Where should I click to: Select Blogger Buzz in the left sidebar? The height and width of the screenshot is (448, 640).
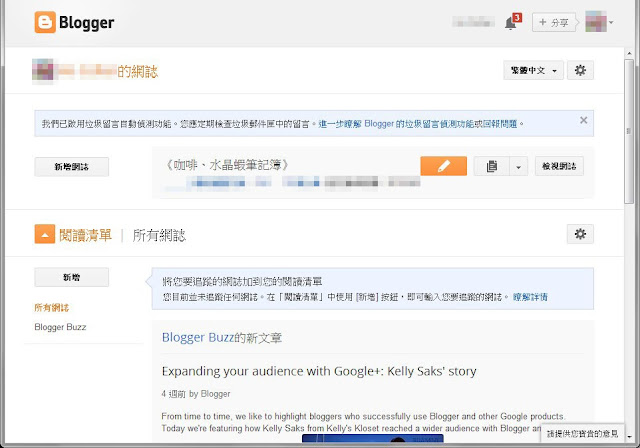click(x=60, y=327)
